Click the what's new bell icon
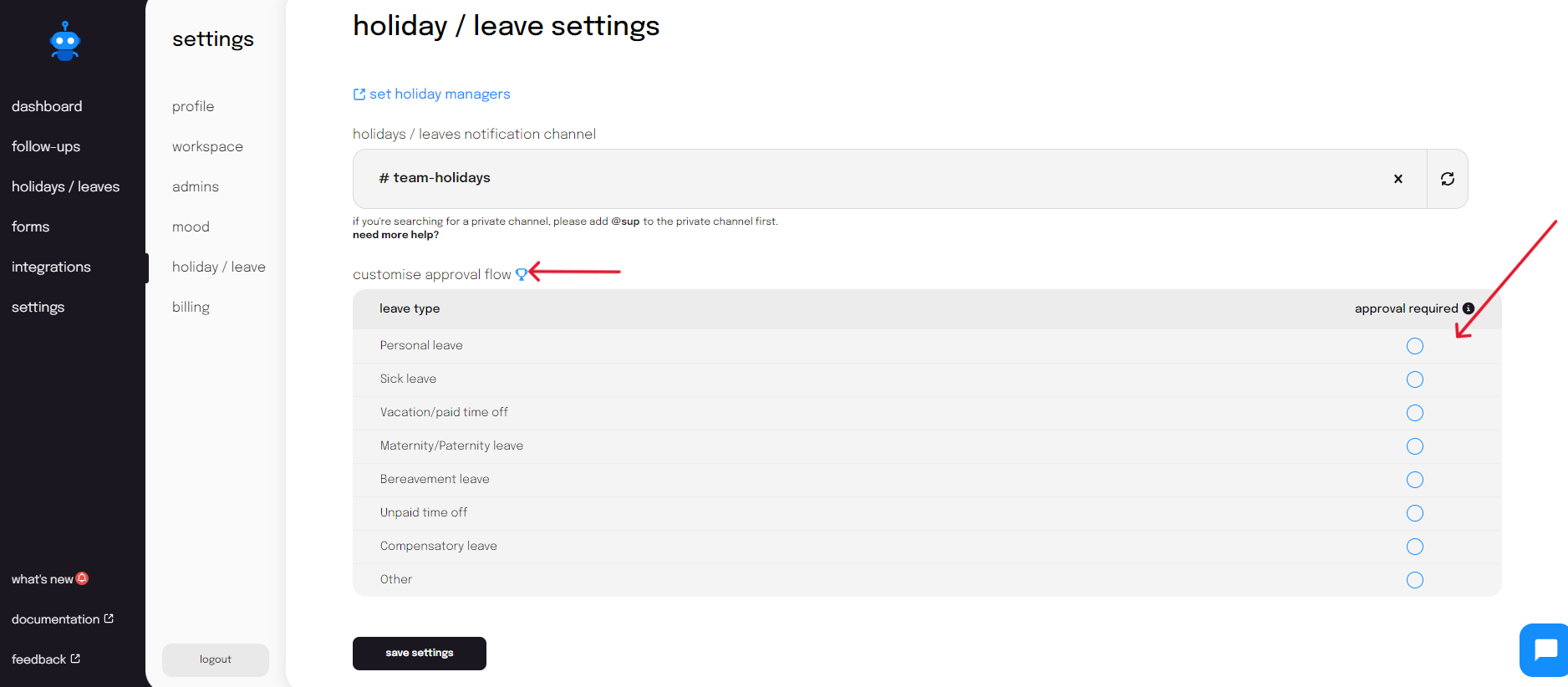 pos(82,578)
